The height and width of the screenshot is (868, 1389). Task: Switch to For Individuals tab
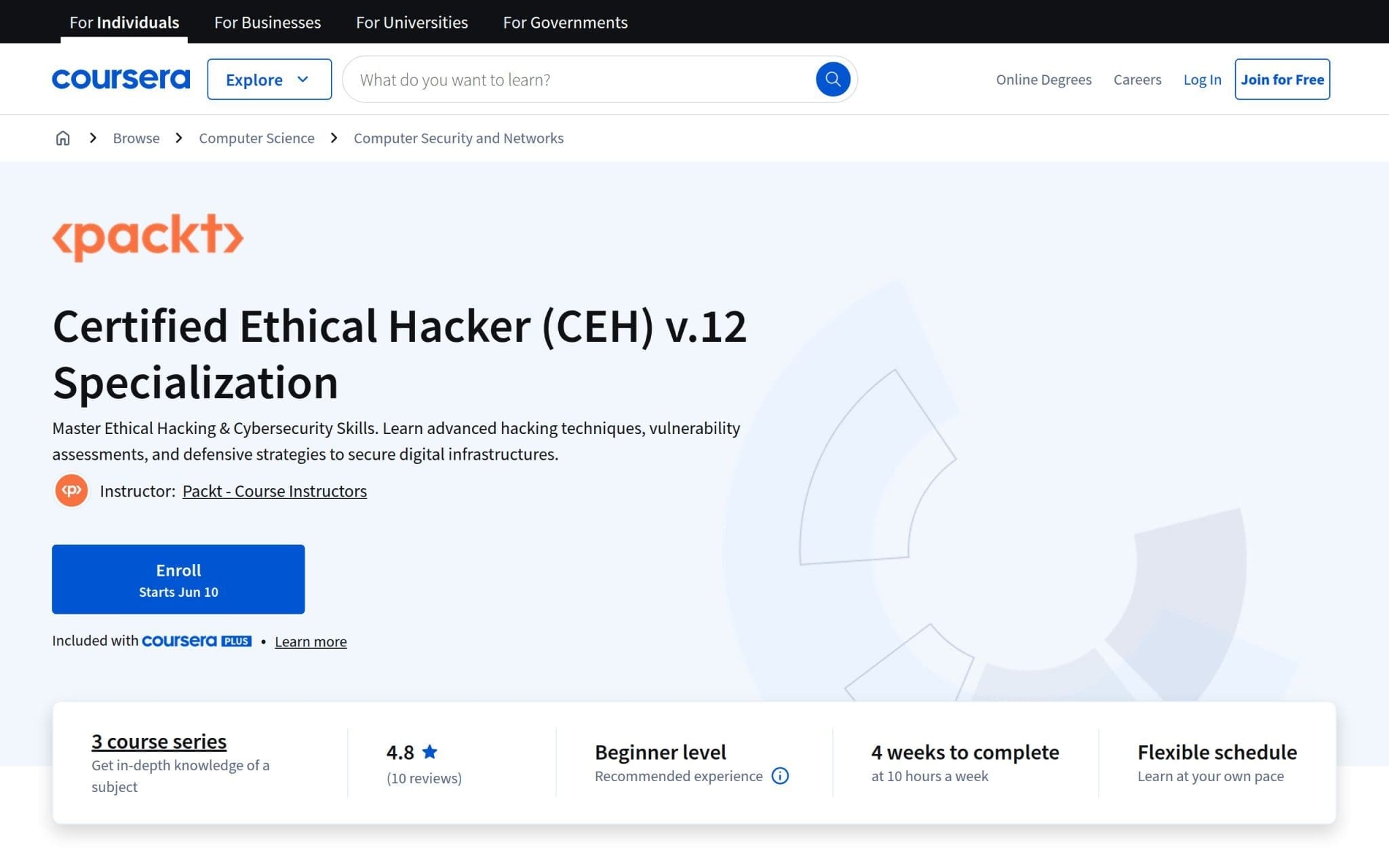pos(124,22)
